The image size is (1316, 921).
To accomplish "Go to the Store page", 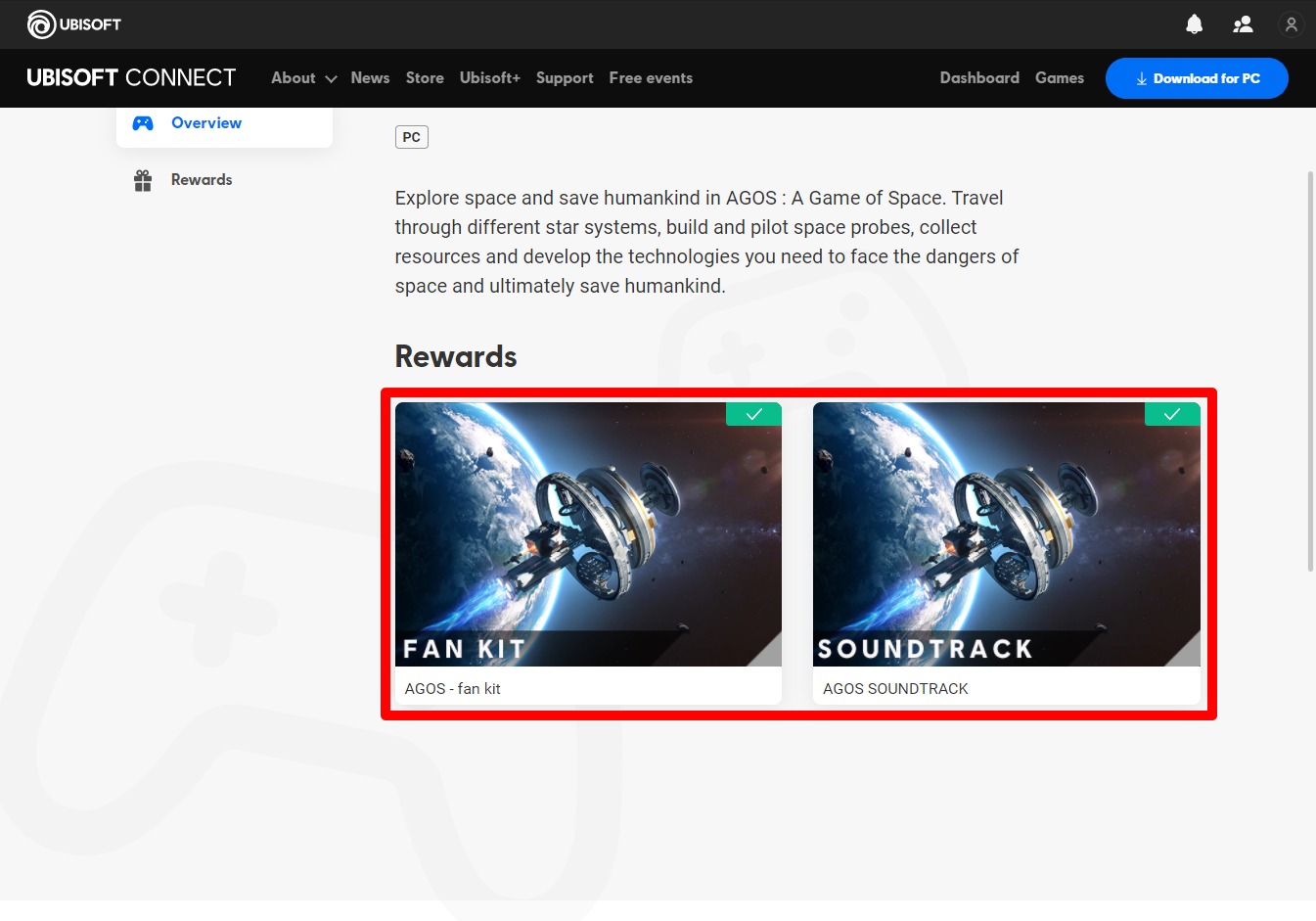I will coord(425,78).
